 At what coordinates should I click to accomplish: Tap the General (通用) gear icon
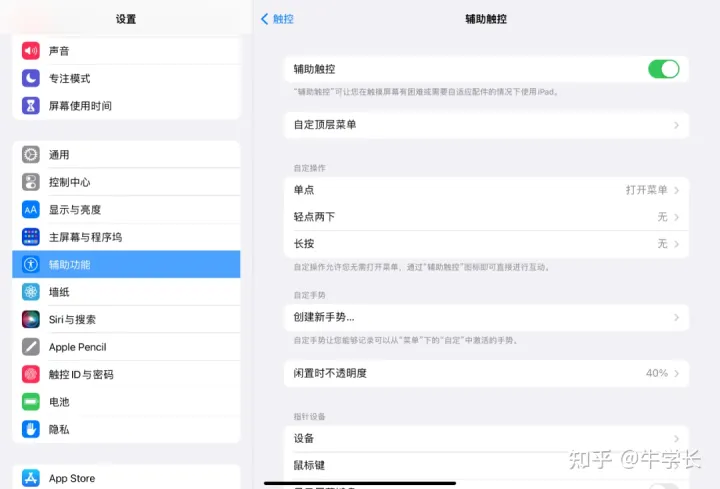point(31,155)
